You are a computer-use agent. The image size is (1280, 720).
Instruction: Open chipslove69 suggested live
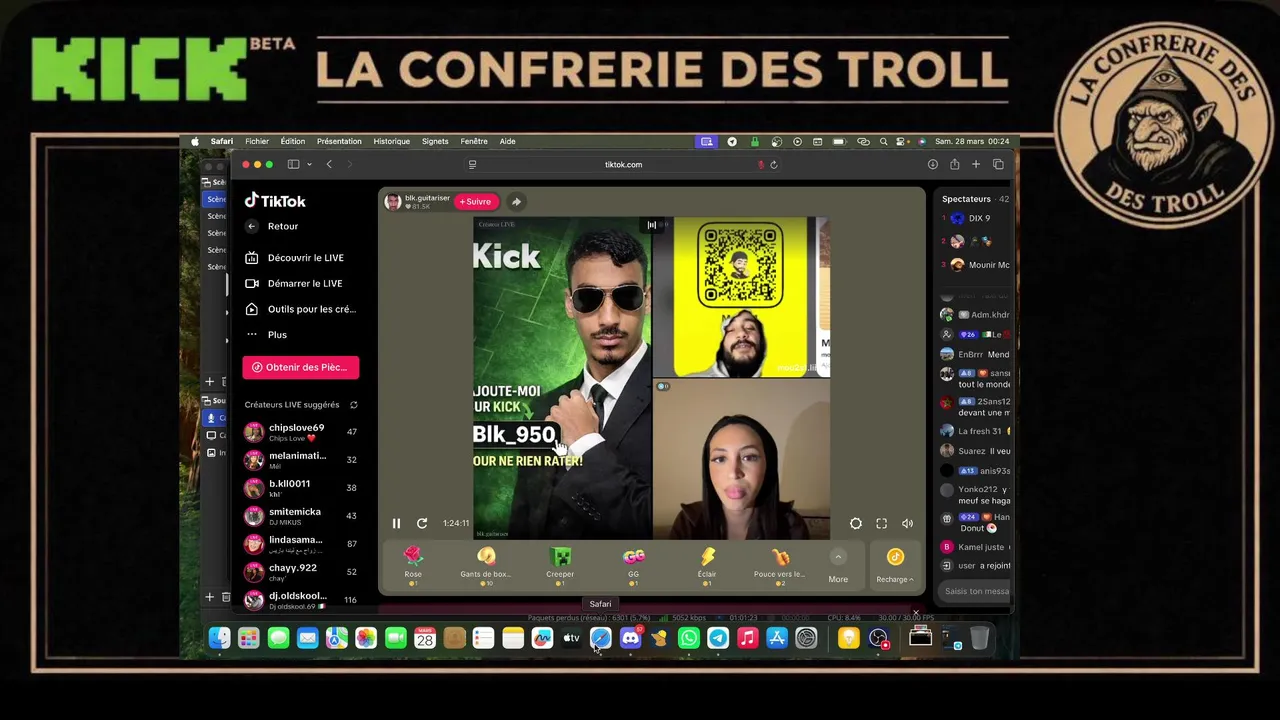(x=301, y=432)
